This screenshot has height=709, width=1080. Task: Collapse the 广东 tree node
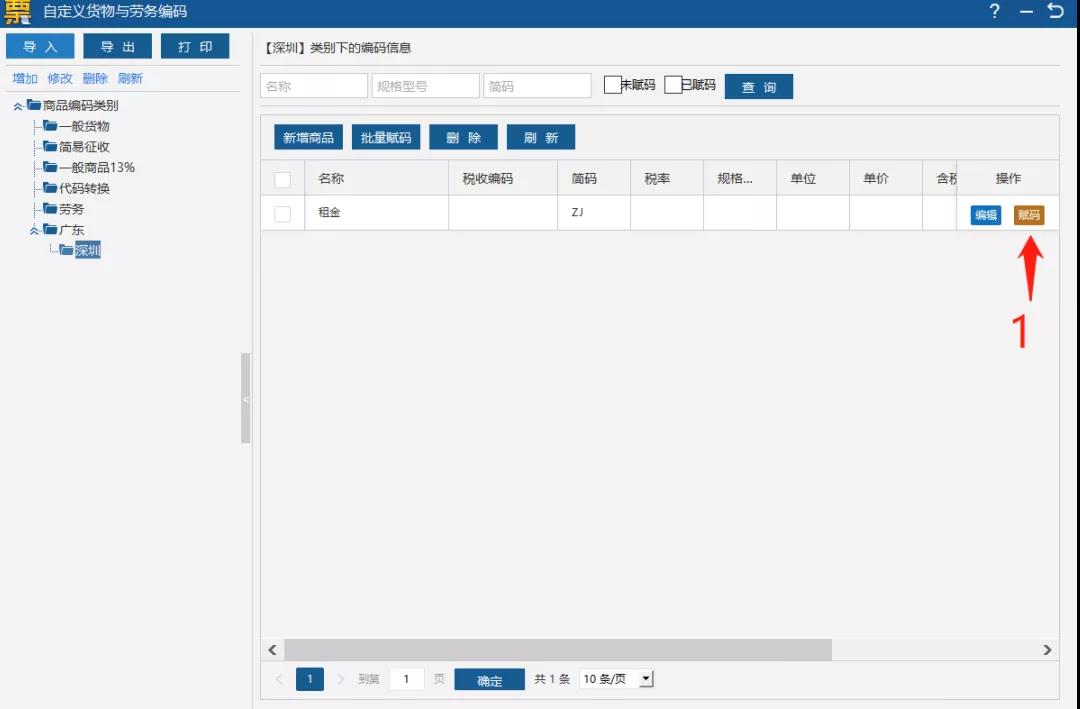[x=34, y=230]
